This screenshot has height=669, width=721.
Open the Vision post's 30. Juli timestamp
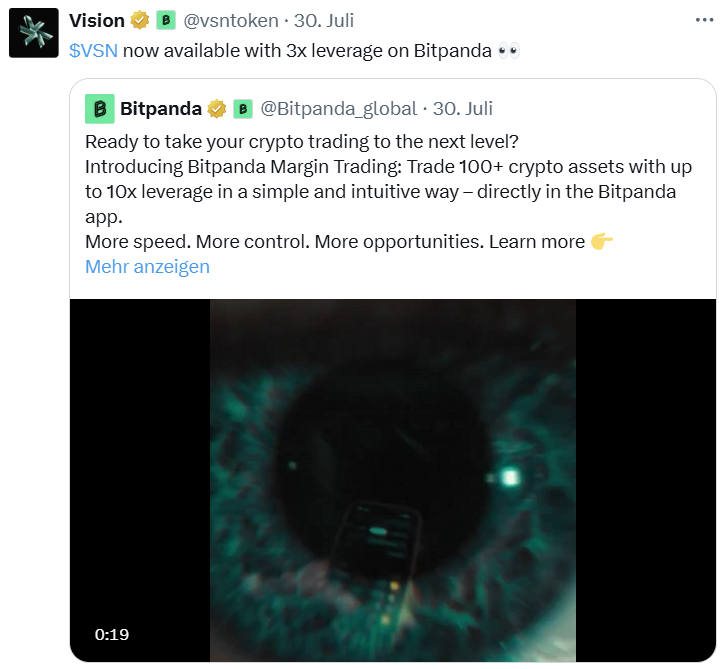[x=324, y=21]
